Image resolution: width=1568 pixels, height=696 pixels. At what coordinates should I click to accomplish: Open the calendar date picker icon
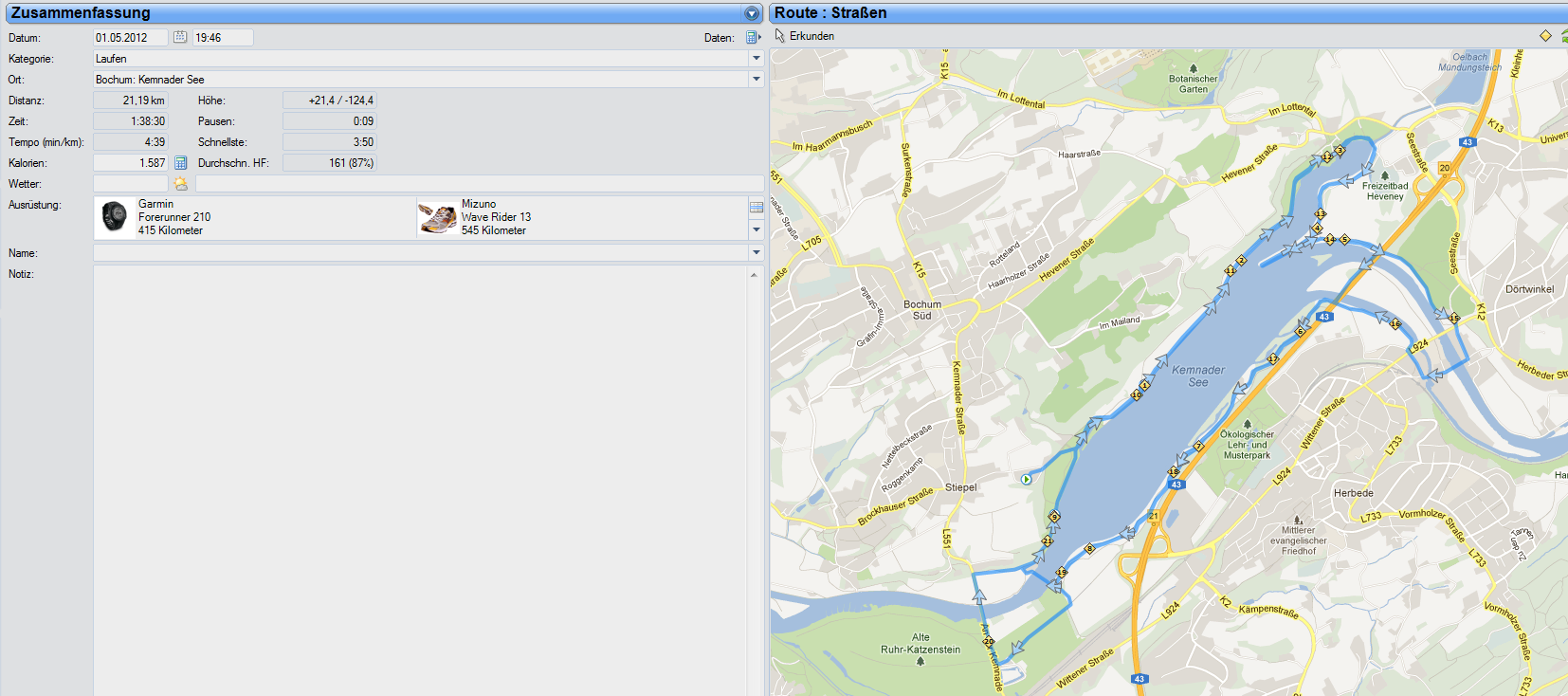(x=180, y=38)
